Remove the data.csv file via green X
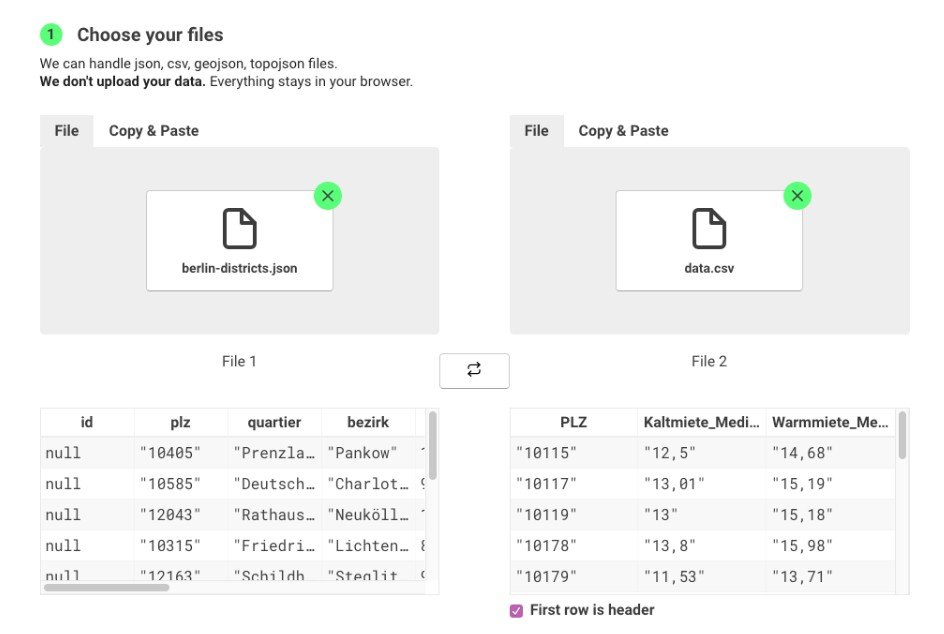 coord(797,196)
